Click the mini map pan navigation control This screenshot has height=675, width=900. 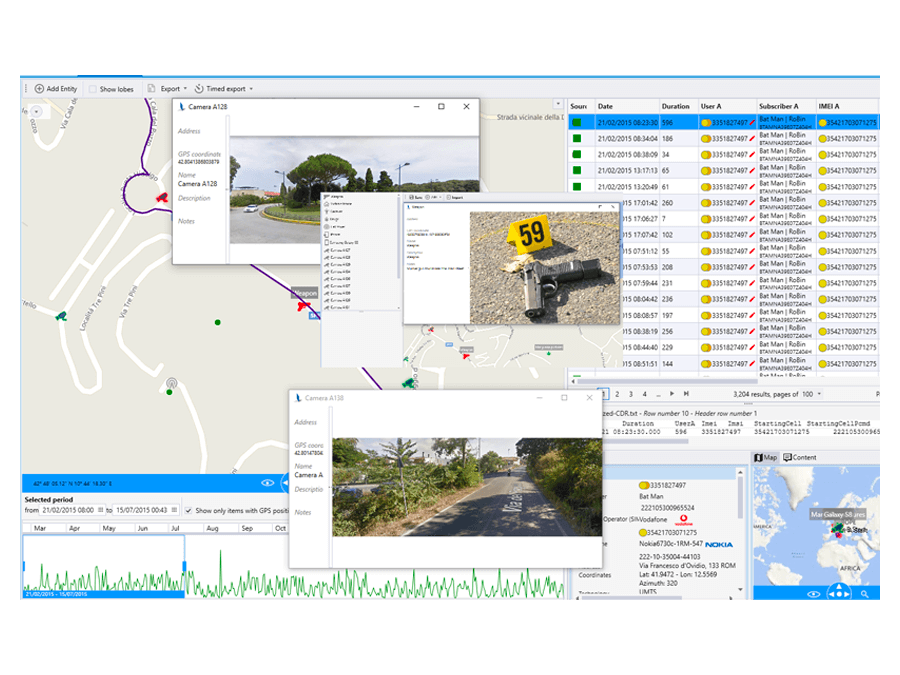tap(839, 592)
